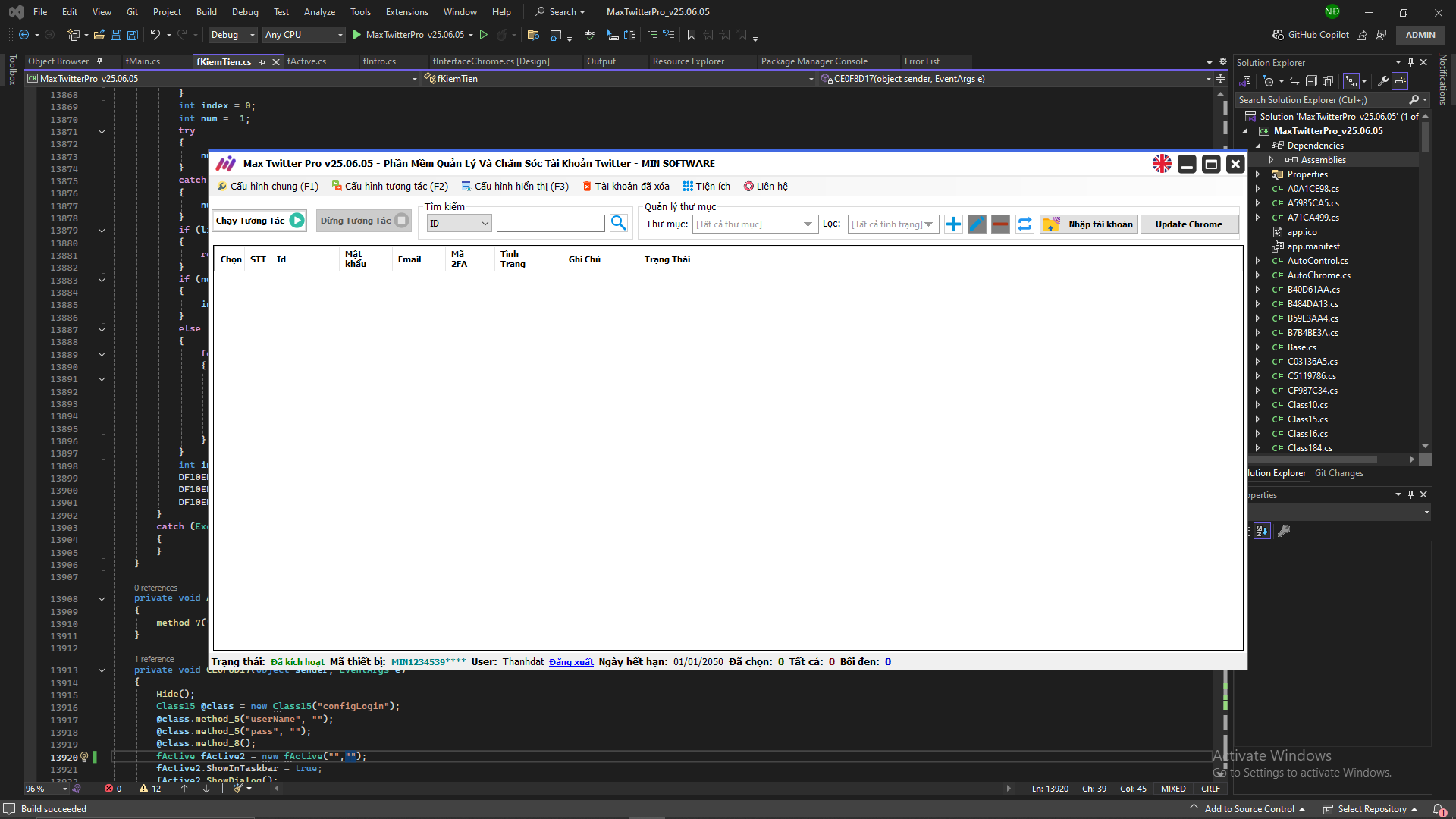Click the Đăng xuất logout link

[571, 662]
